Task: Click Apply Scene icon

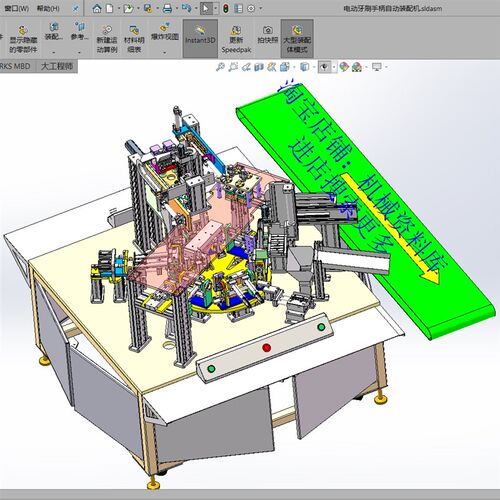Action: (357, 67)
